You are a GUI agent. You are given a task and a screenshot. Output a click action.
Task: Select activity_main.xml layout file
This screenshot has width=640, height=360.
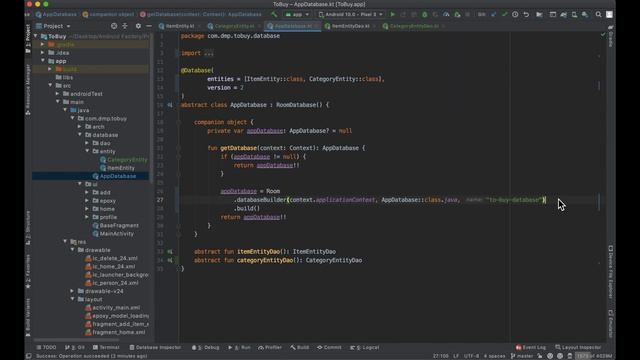pos(112,307)
